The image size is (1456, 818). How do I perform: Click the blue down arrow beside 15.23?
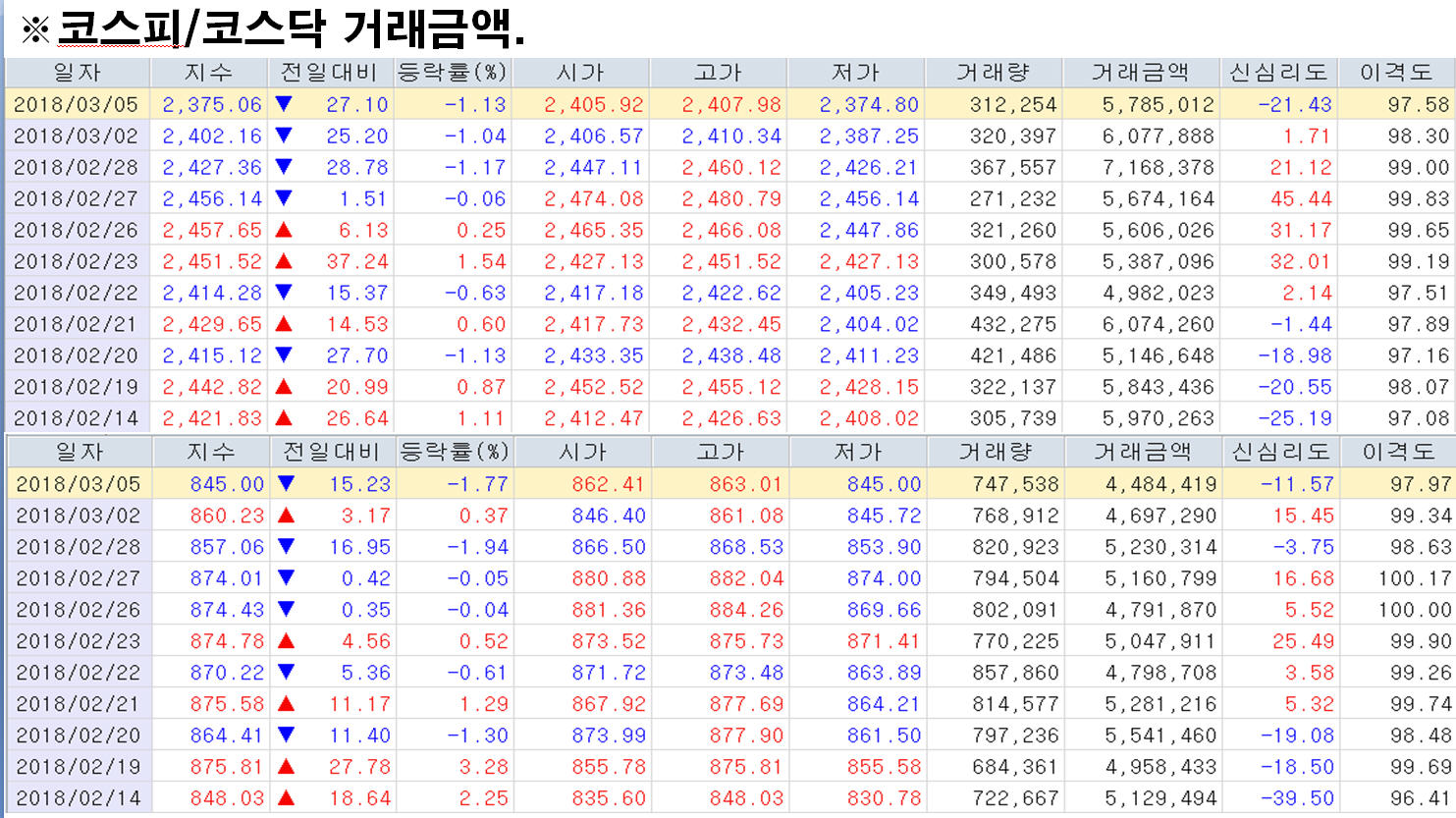[x=287, y=483]
